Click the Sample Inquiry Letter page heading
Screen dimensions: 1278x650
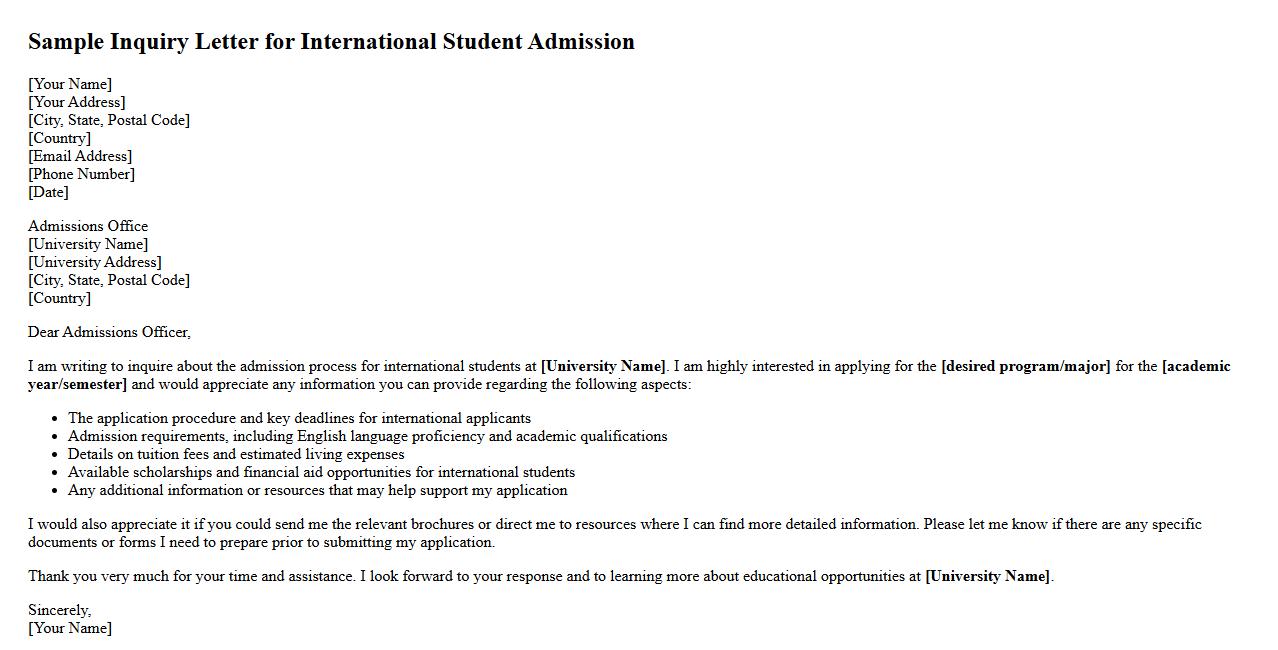pyautogui.click(x=331, y=42)
